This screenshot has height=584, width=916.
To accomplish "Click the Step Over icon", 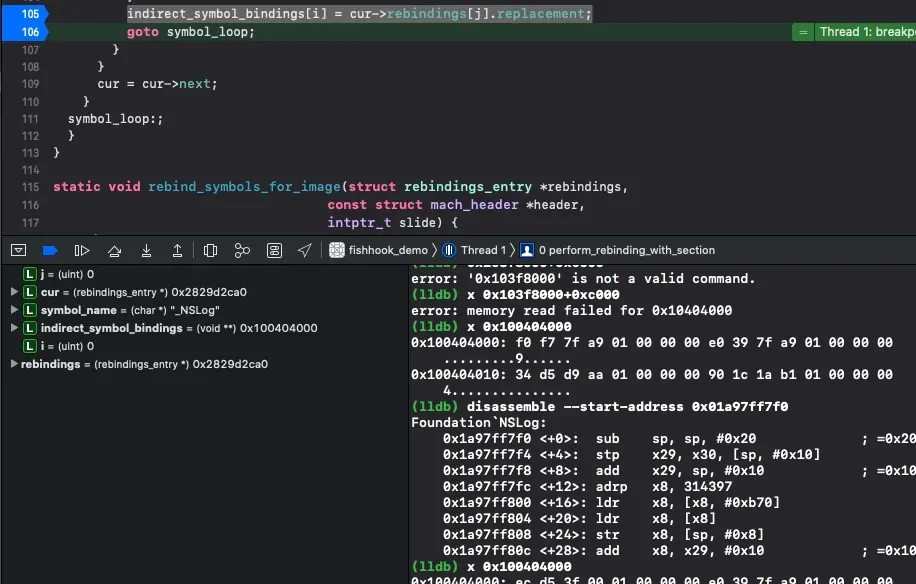I will tap(114, 251).
